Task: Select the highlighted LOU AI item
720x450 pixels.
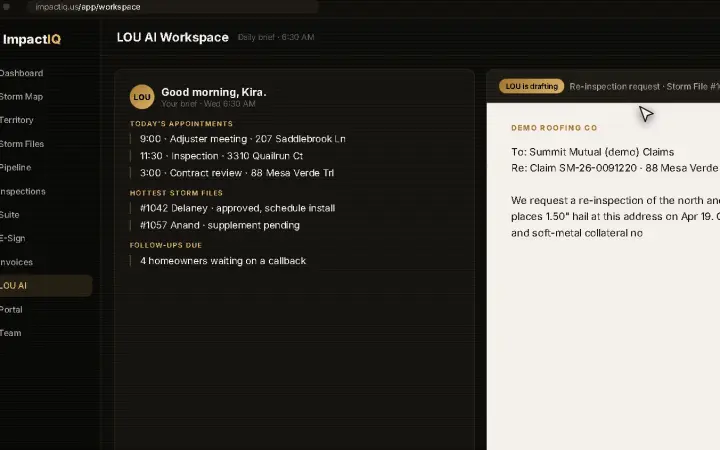Action: [46, 285]
